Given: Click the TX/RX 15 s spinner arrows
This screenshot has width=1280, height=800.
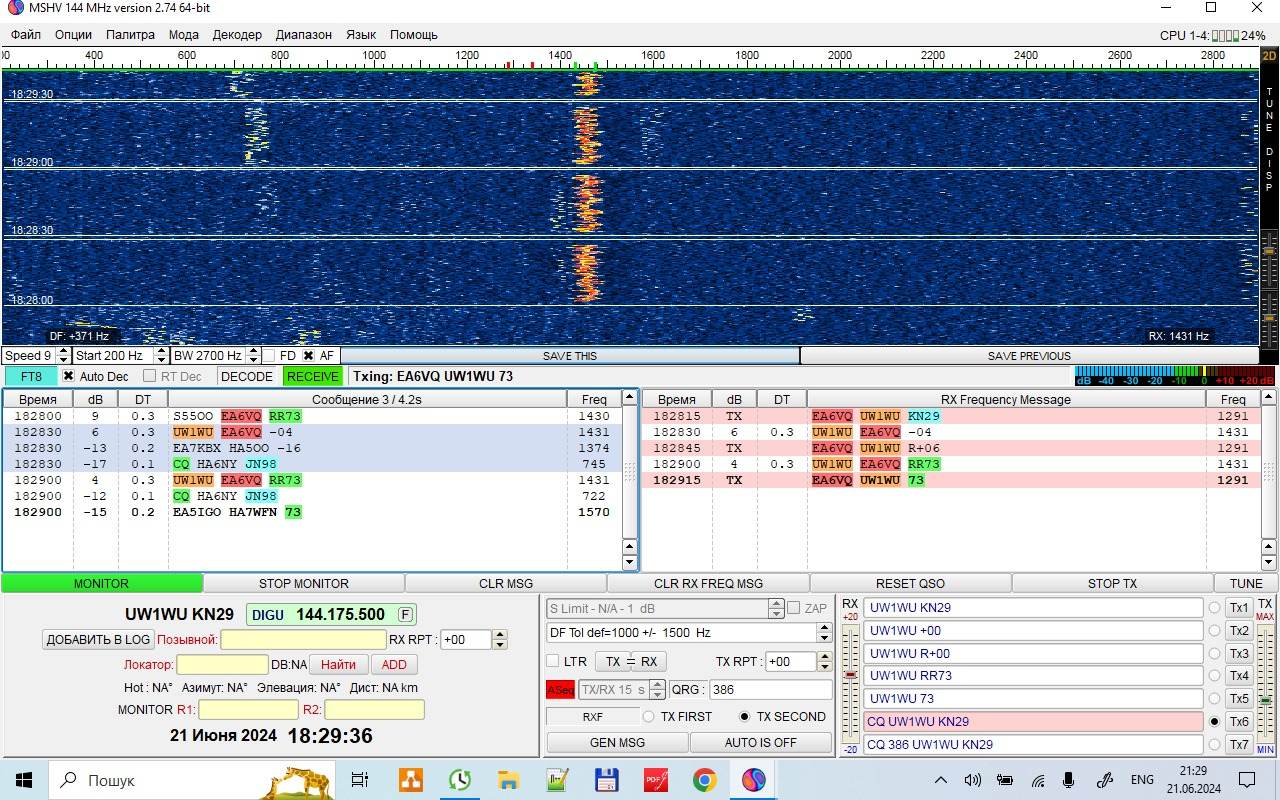Looking at the screenshot, I should click(x=657, y=690).
